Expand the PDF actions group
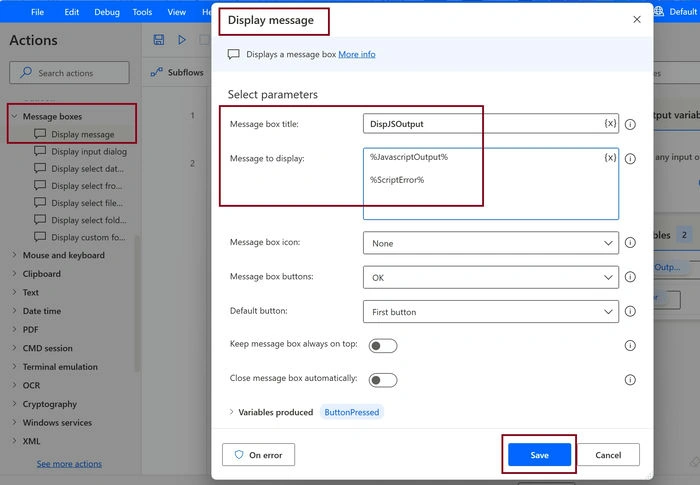Screen dimensions: 700x485 14,329
